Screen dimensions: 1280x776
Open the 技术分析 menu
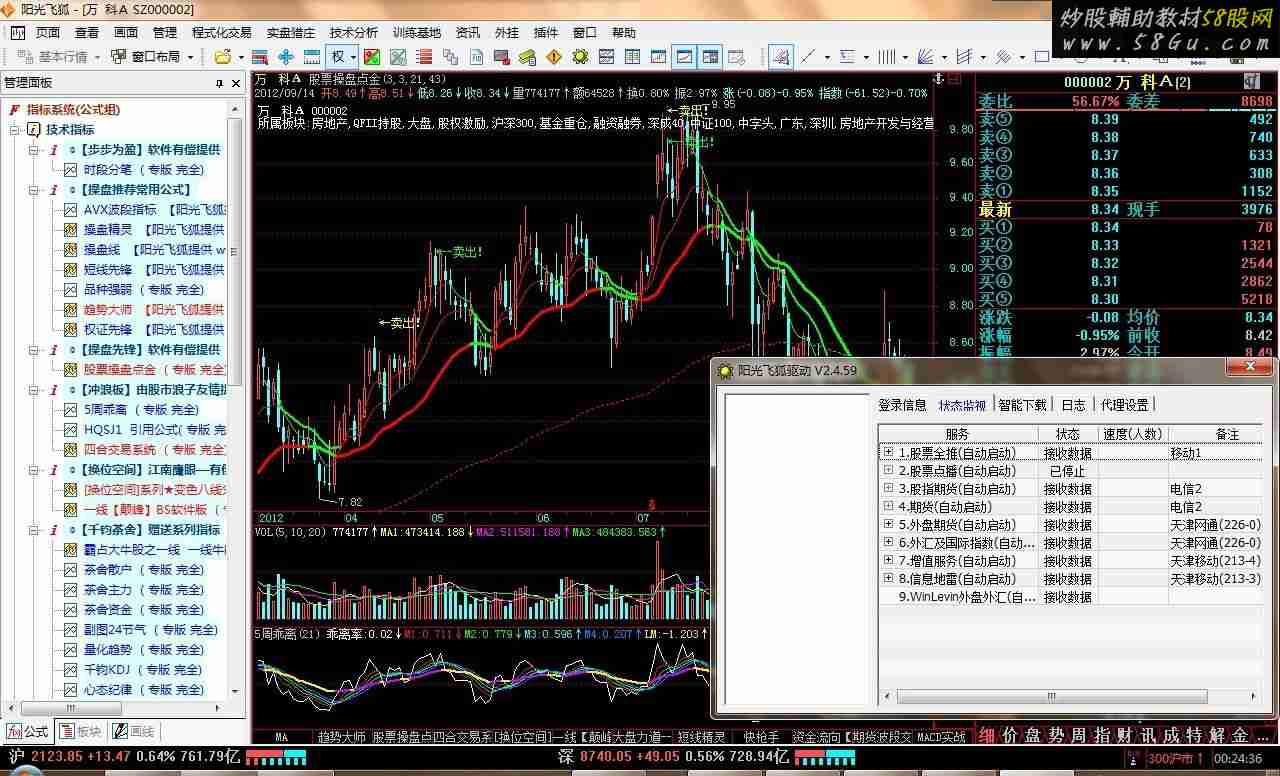[354, 33]
